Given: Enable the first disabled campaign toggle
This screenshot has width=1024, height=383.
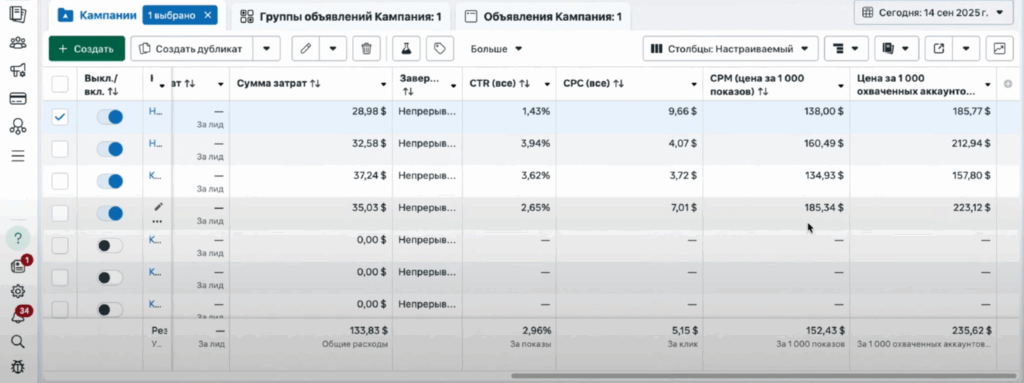Looking at the screenshot, I should [110, 246].
